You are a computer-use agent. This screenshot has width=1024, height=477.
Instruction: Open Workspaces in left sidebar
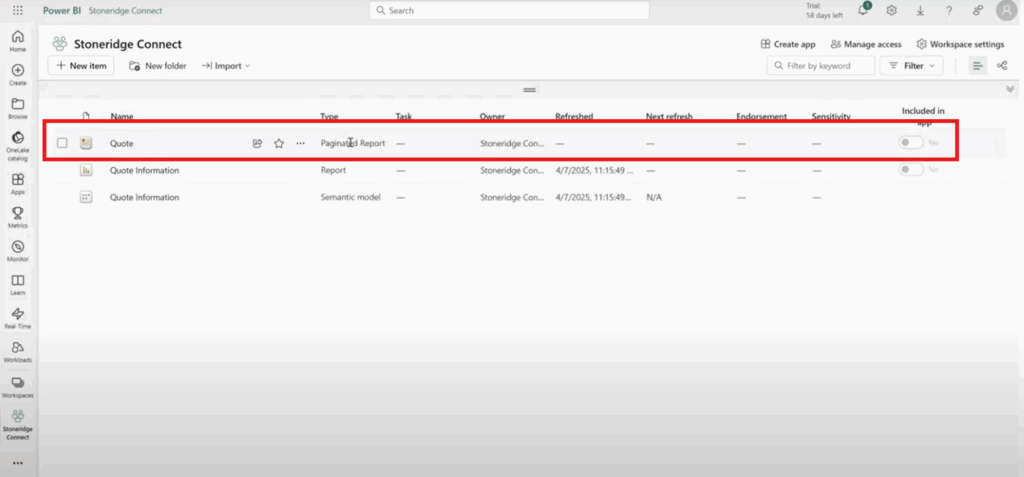click(x=18, y=387)
